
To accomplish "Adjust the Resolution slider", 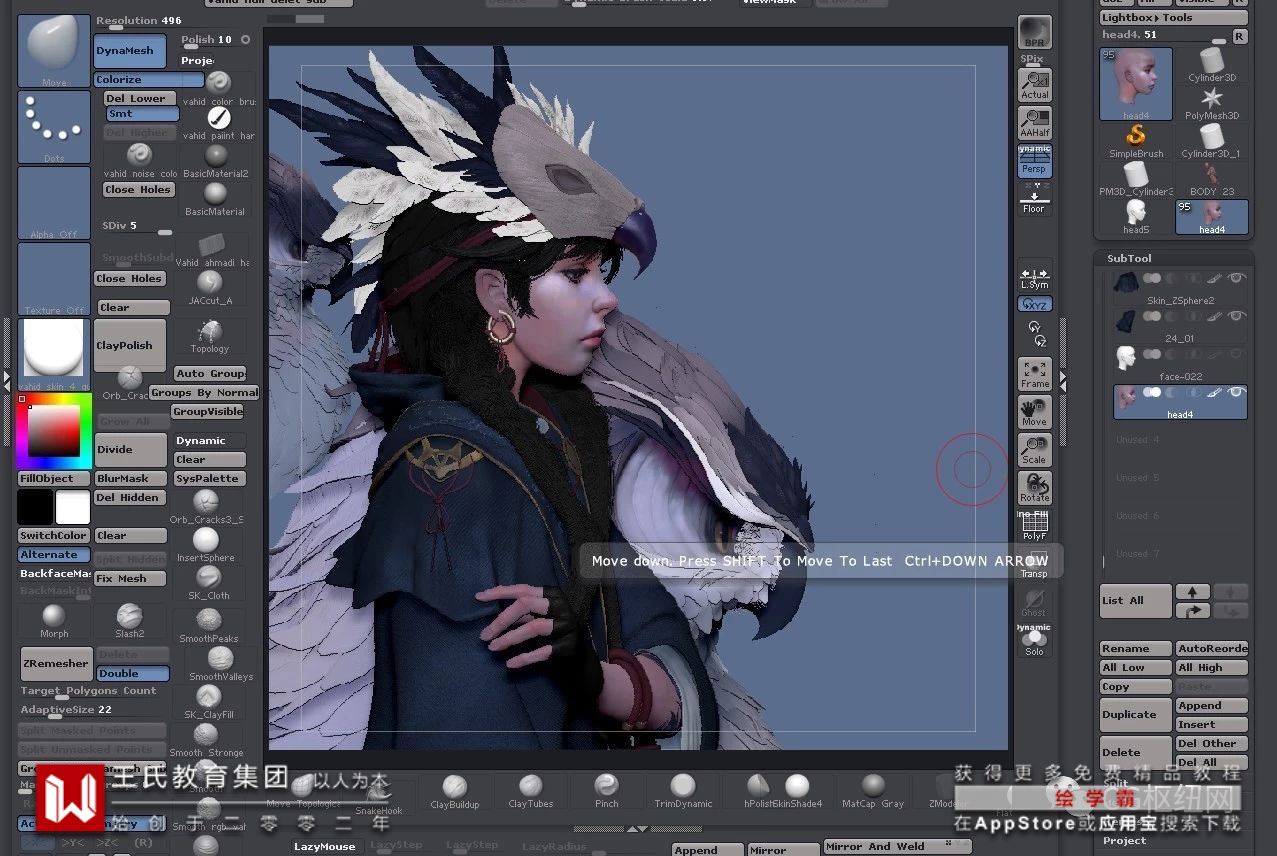I will (x=139, y=22).
